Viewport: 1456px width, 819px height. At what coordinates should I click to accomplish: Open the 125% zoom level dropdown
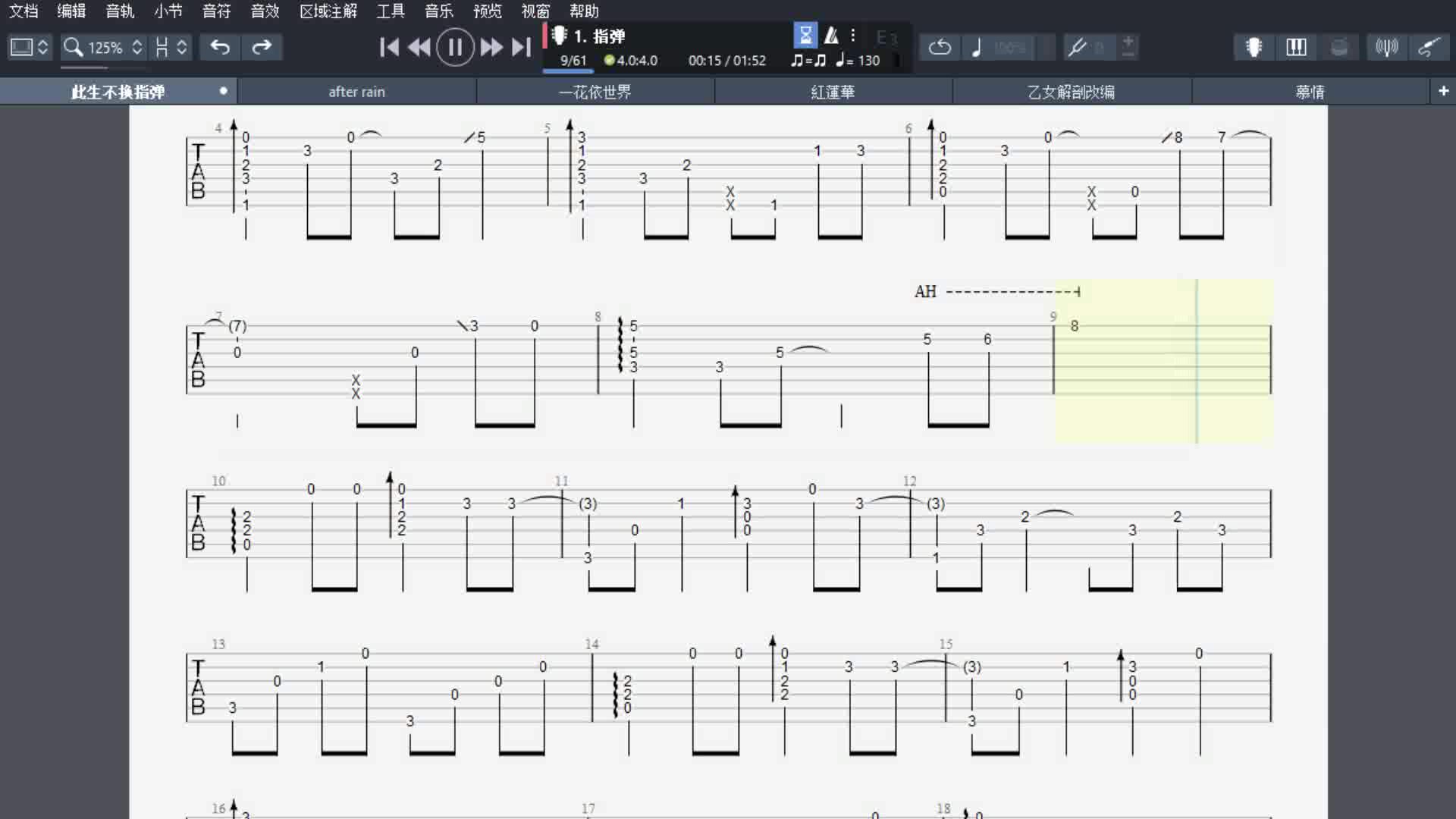click(x=104, y=47)
